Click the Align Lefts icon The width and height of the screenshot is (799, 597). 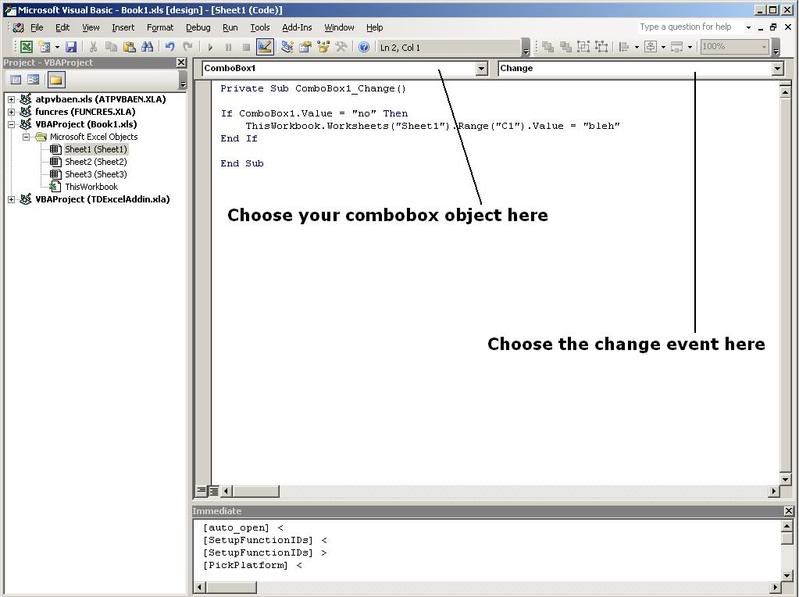click(x=624, y=47)
